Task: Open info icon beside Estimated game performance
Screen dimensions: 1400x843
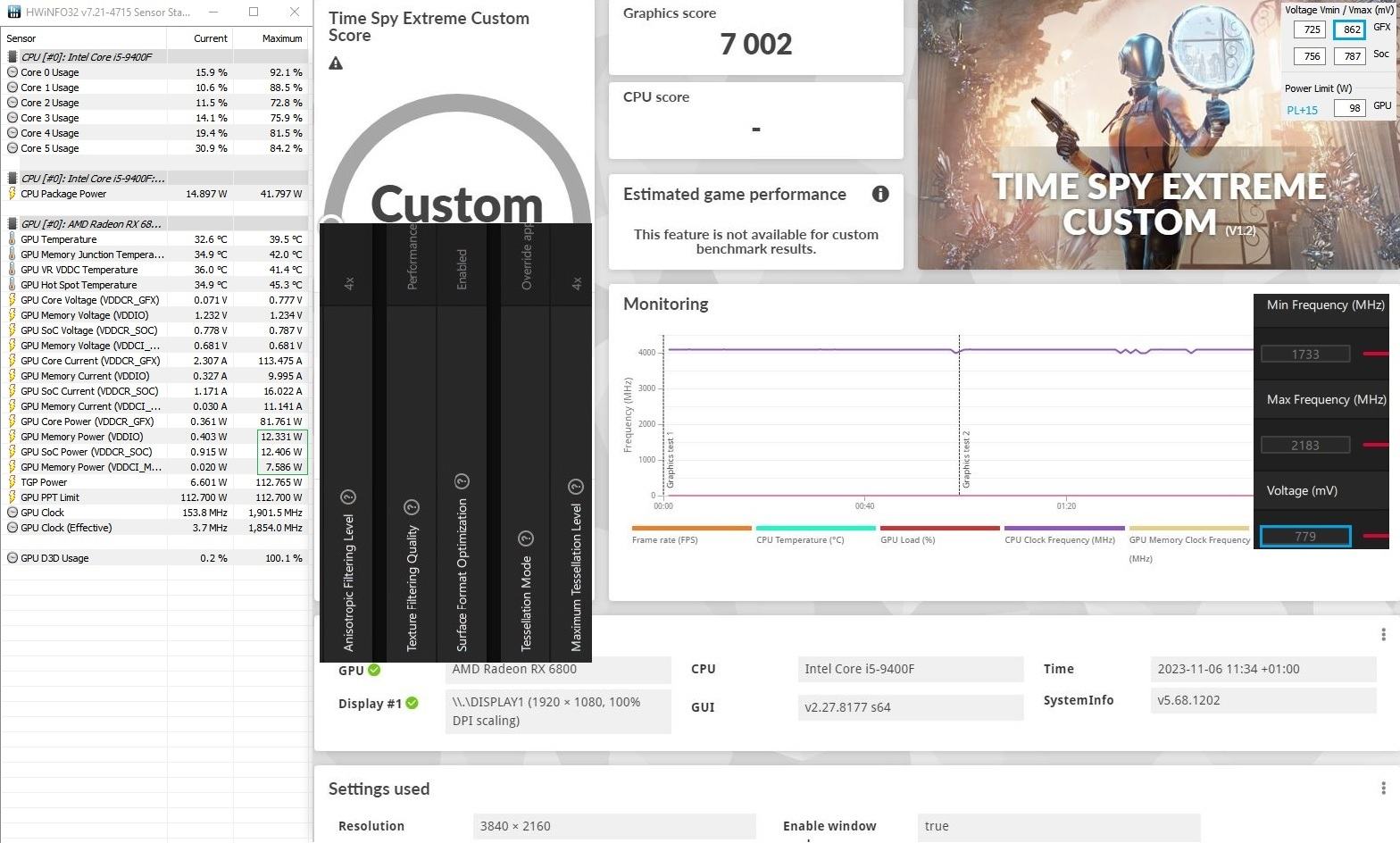Action: [880, 194]
